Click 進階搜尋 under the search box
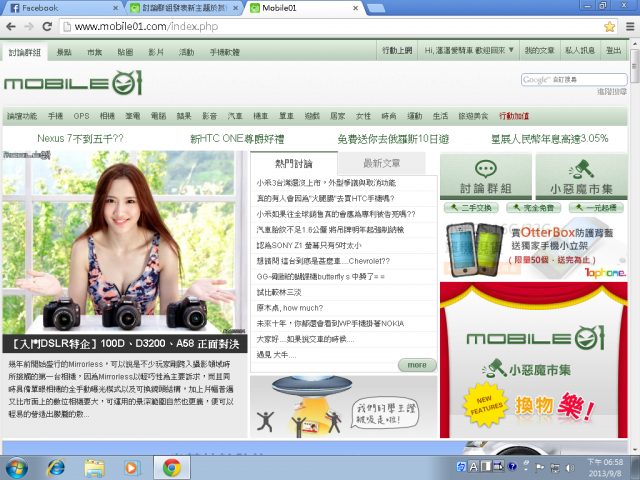Viewport: 640px width, 480px height. (612, 91)
